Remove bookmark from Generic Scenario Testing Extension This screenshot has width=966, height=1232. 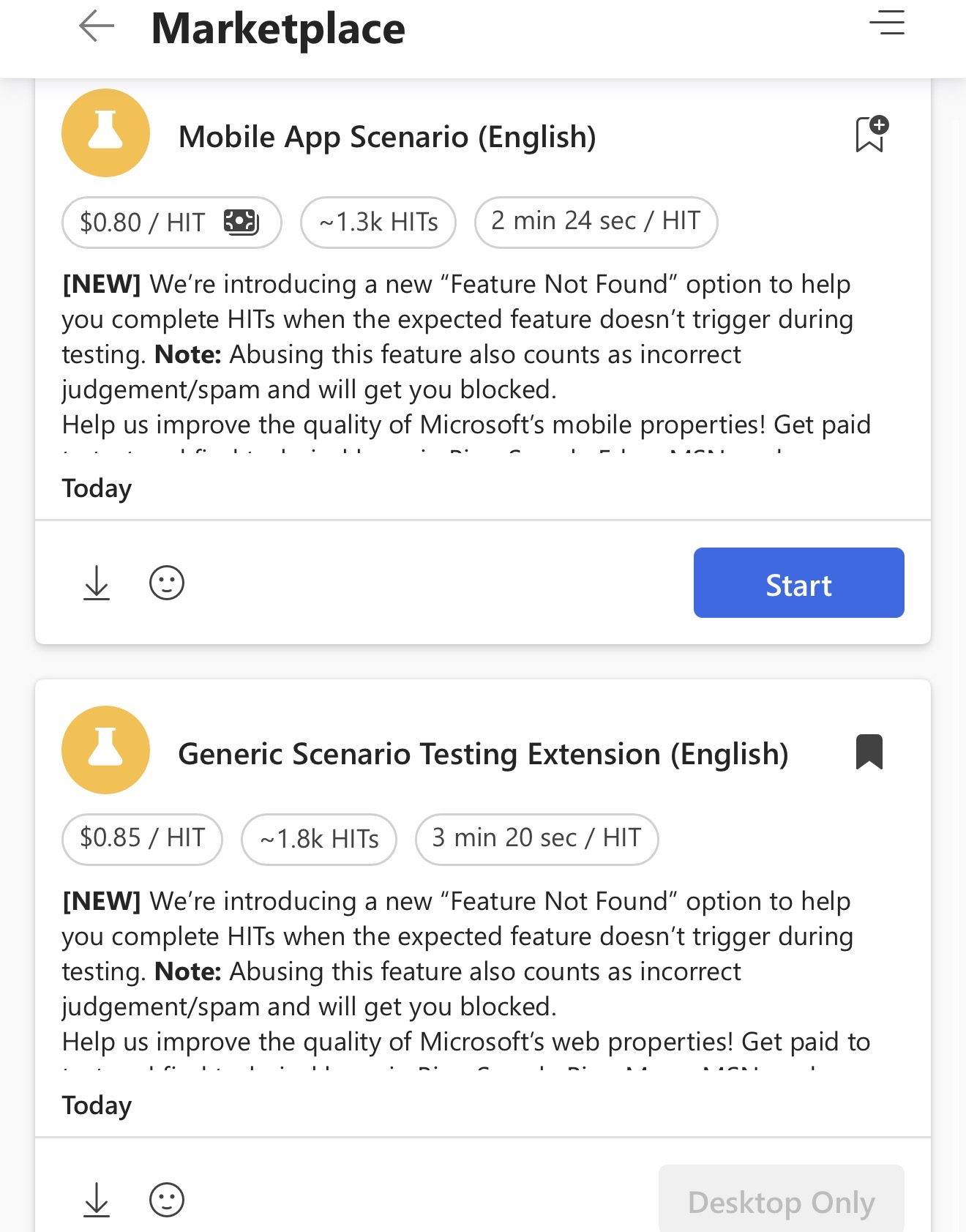869,752
